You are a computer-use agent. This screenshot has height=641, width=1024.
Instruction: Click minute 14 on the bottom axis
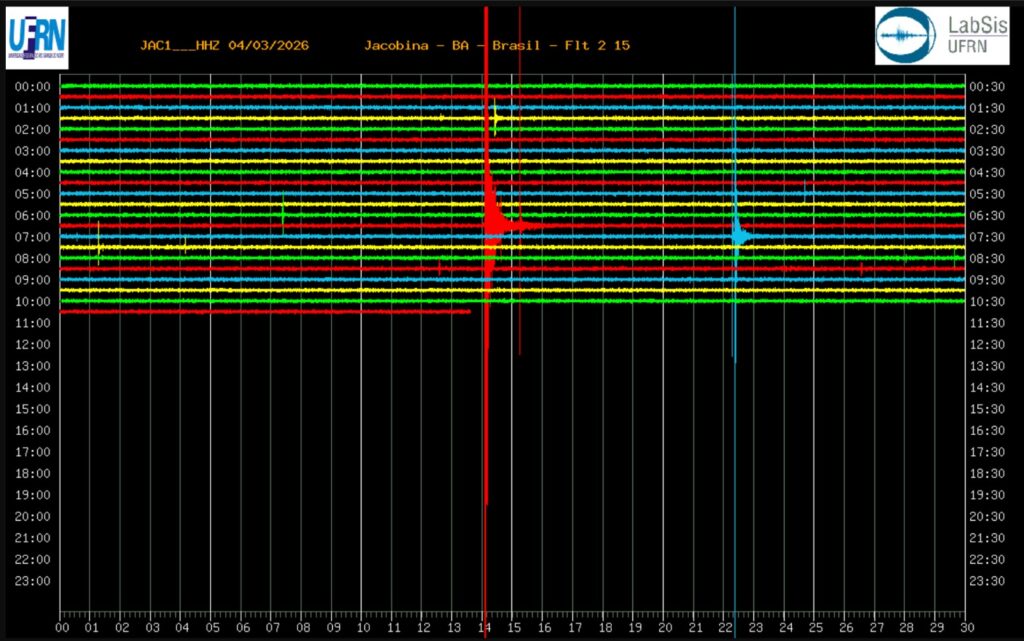[x=484, y=627]
